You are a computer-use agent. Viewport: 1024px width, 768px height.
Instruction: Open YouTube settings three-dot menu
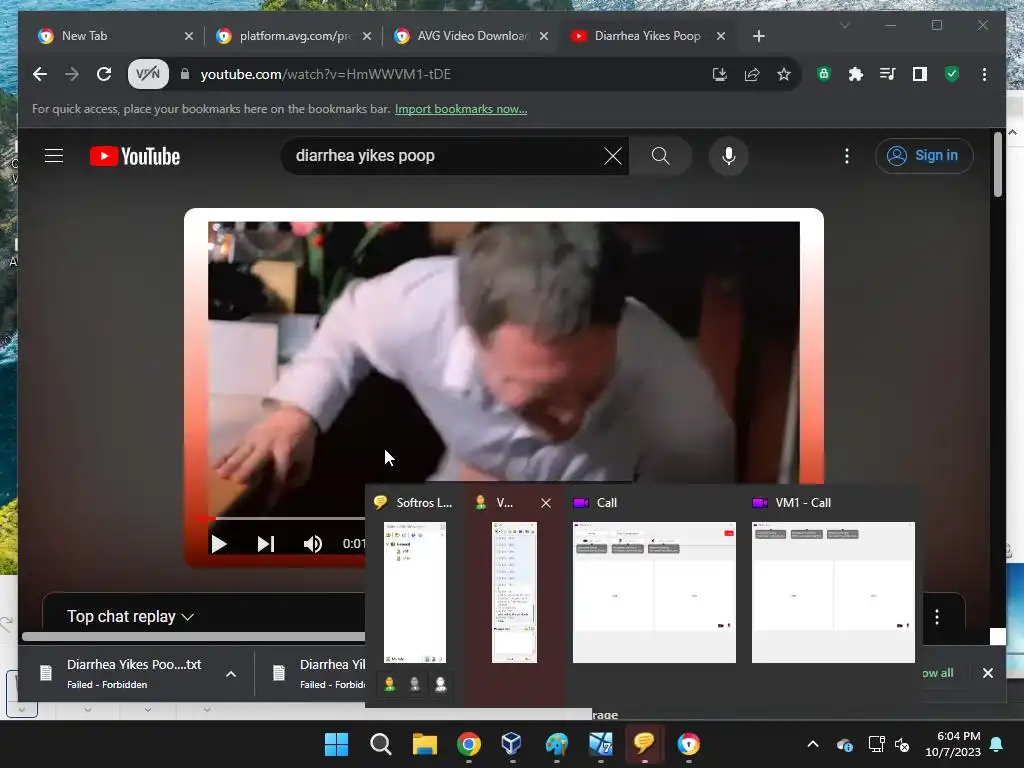coord(847,156)
